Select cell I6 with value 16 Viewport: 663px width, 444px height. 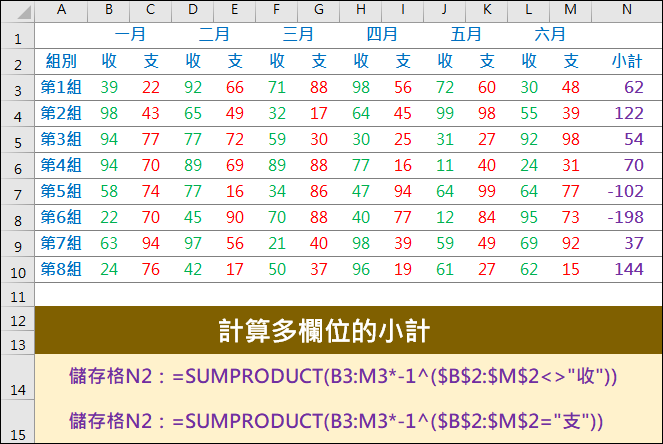[x=403, y=165]
